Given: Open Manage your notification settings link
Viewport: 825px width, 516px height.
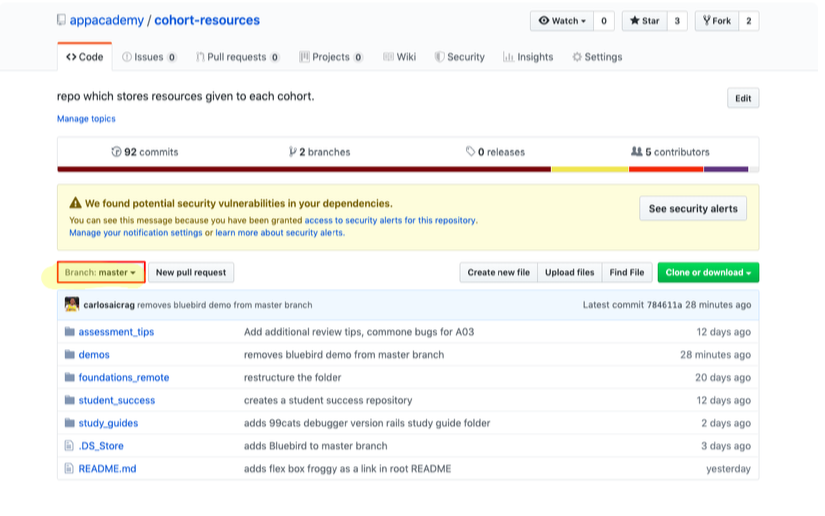Looking at the screenshot, I should [x=136, y=232].
